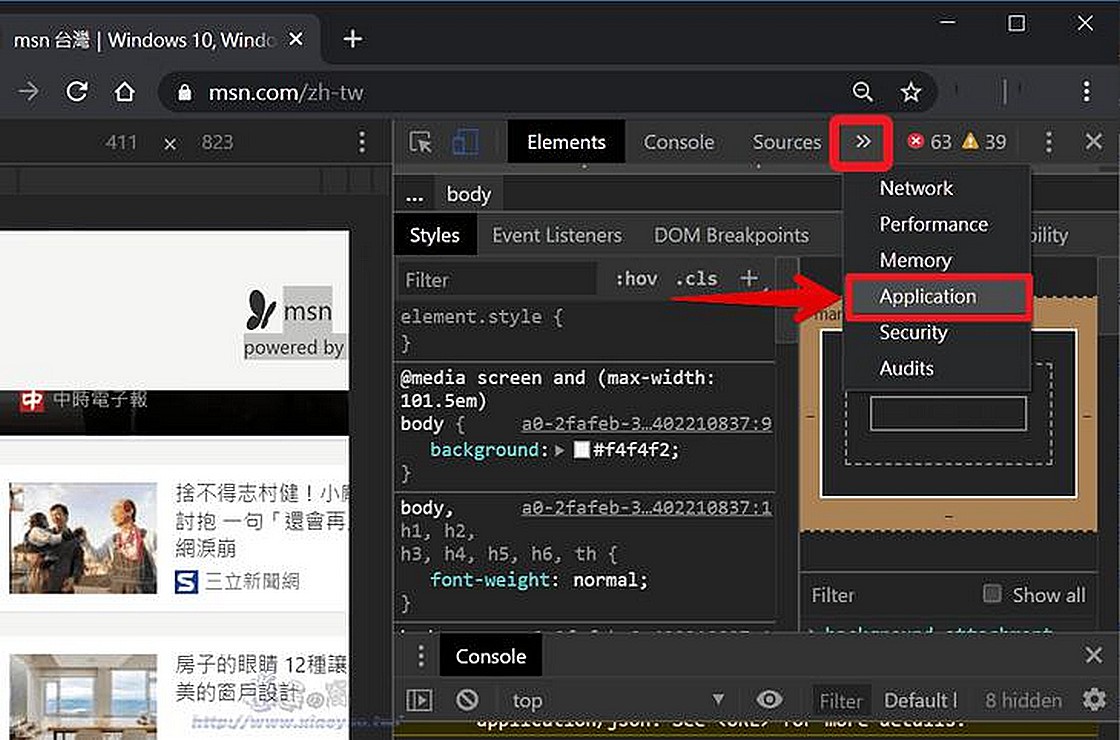Image resolution: width=1120 pixels, height=740 pixels.
Task: Select Application in the overflow menu
Action: click(x=938, y=296)
